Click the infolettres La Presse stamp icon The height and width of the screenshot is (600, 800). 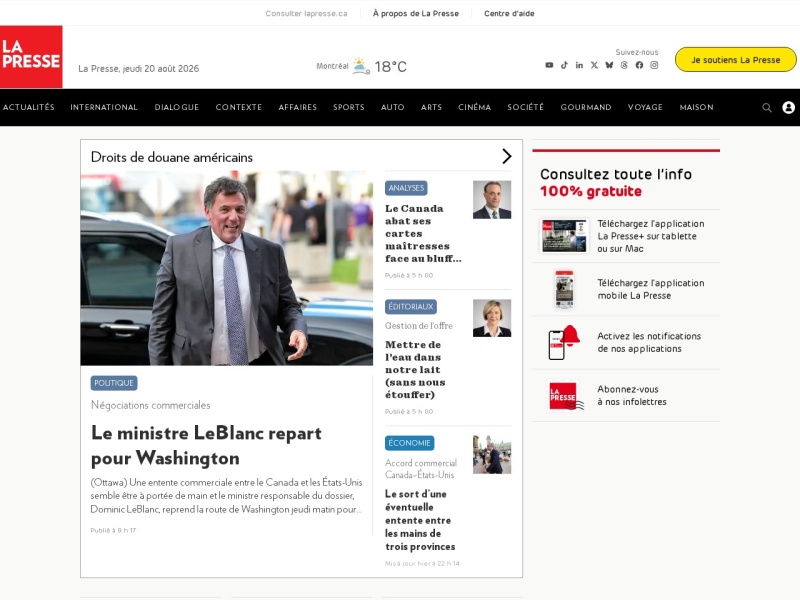point(566,396)
